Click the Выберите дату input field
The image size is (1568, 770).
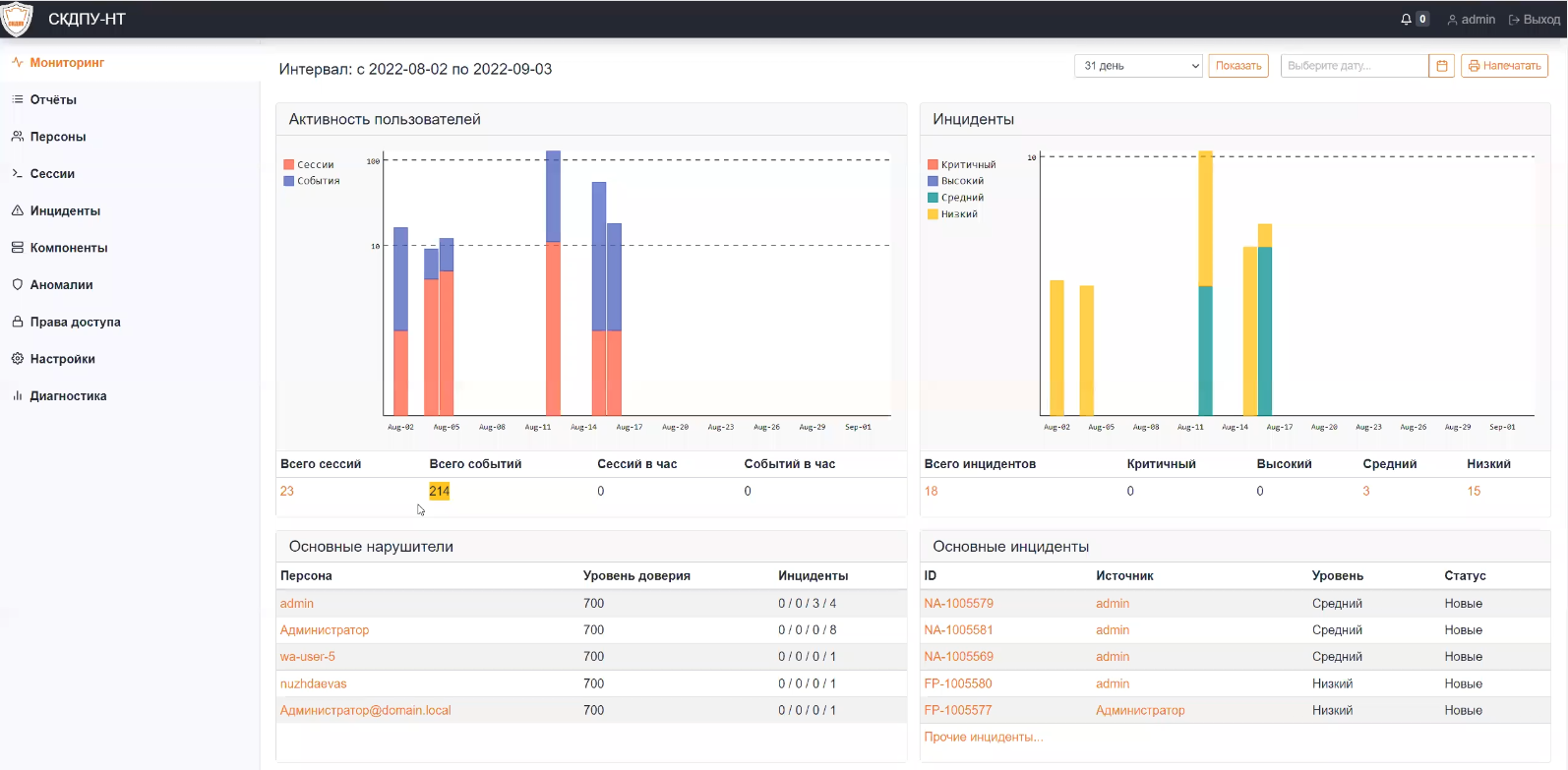[1355, 66]
